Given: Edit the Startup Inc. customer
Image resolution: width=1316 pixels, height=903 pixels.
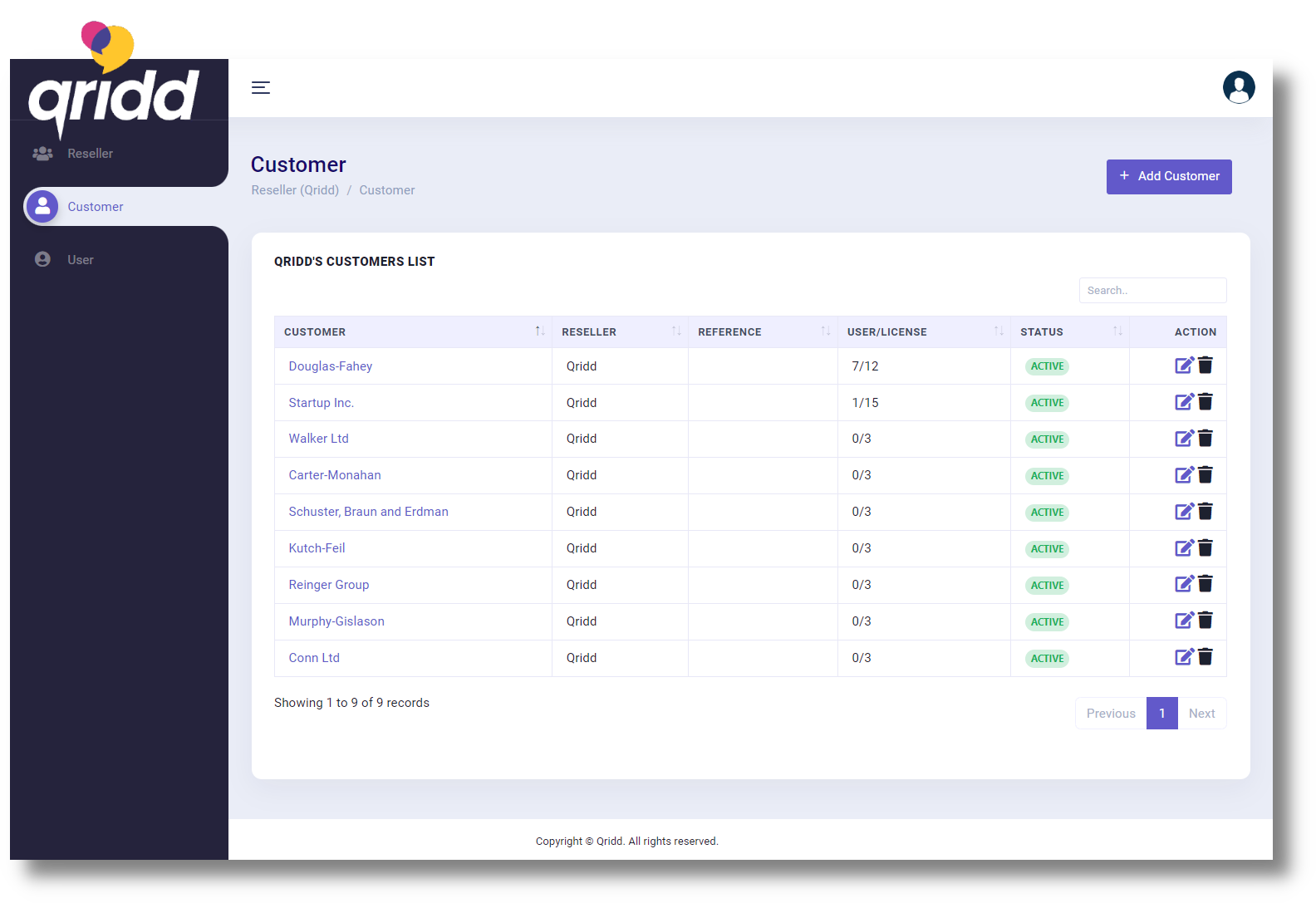Looking at the screenshot, I should (1184, 402).
